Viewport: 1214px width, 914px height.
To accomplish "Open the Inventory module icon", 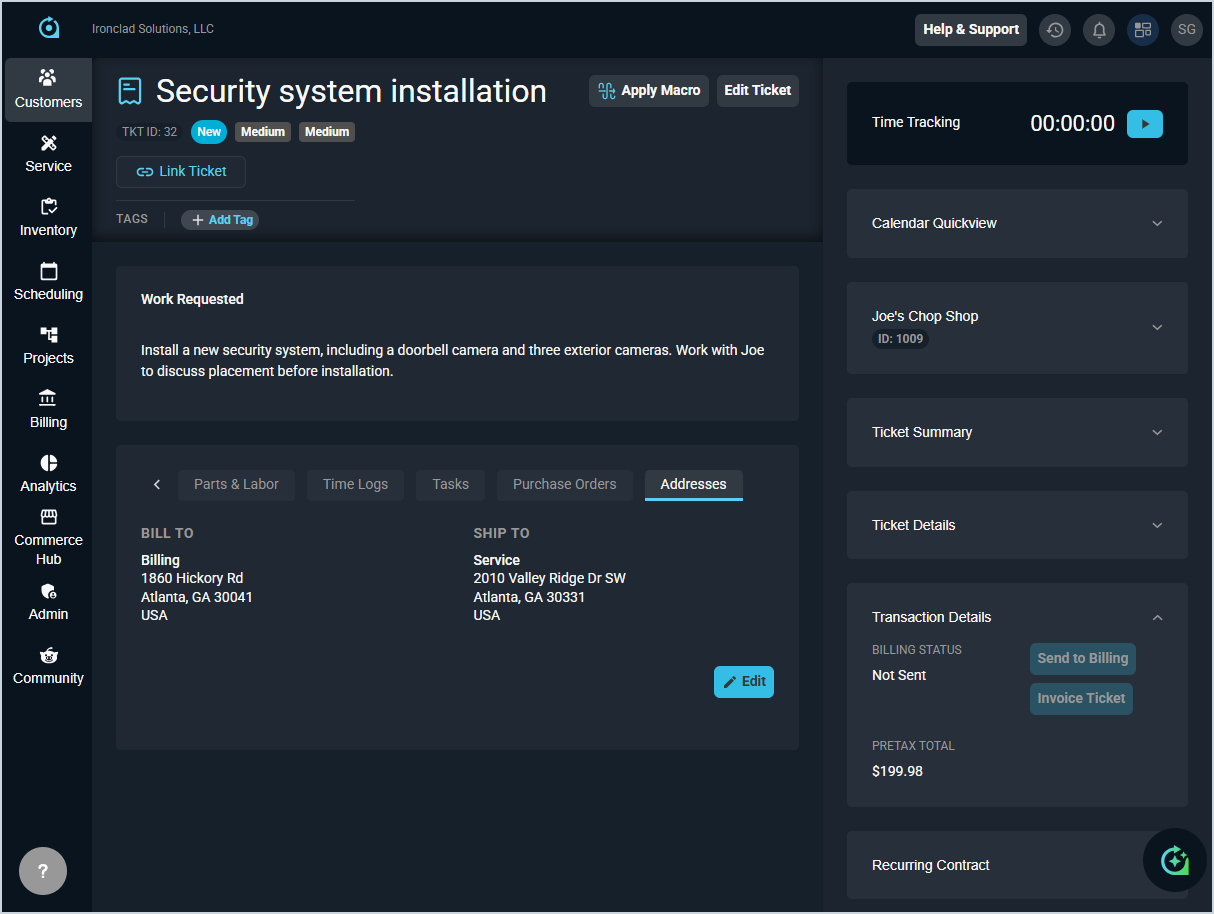I will (48, 207).
